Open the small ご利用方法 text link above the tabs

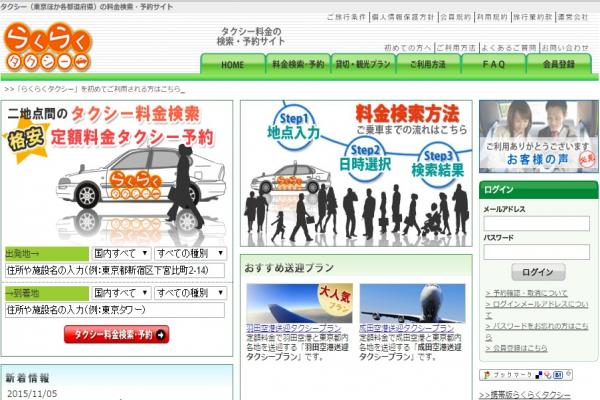[x=456, y=48]
